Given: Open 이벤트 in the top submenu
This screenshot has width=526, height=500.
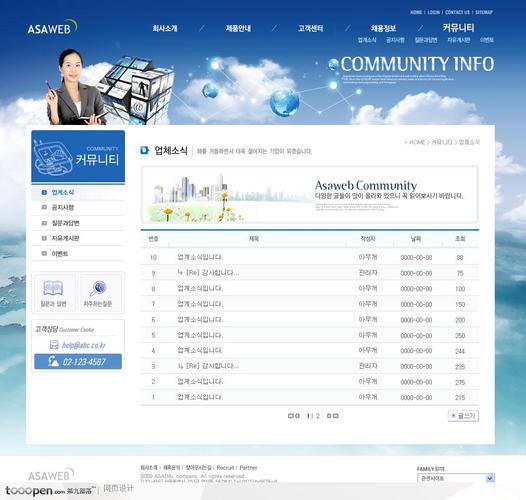Looking at the screenshot, I should click(x=487, y=40).
